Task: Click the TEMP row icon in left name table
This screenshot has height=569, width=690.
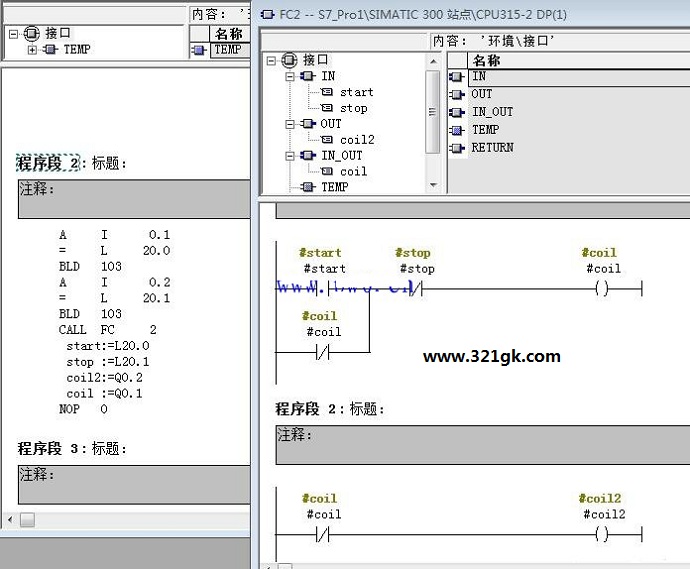Action: [x=199, y=50]
